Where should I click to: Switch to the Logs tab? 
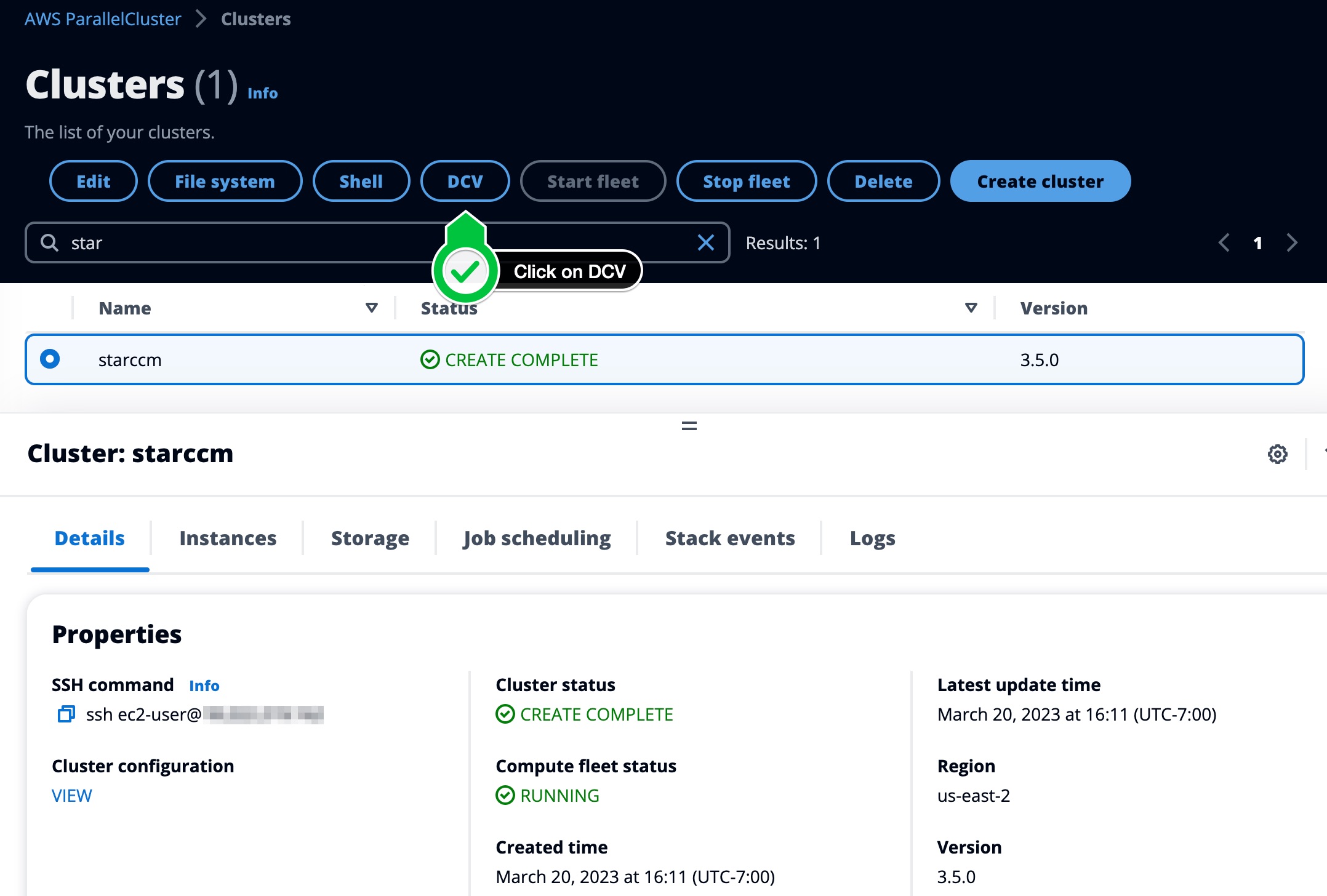tap(872, 538)
